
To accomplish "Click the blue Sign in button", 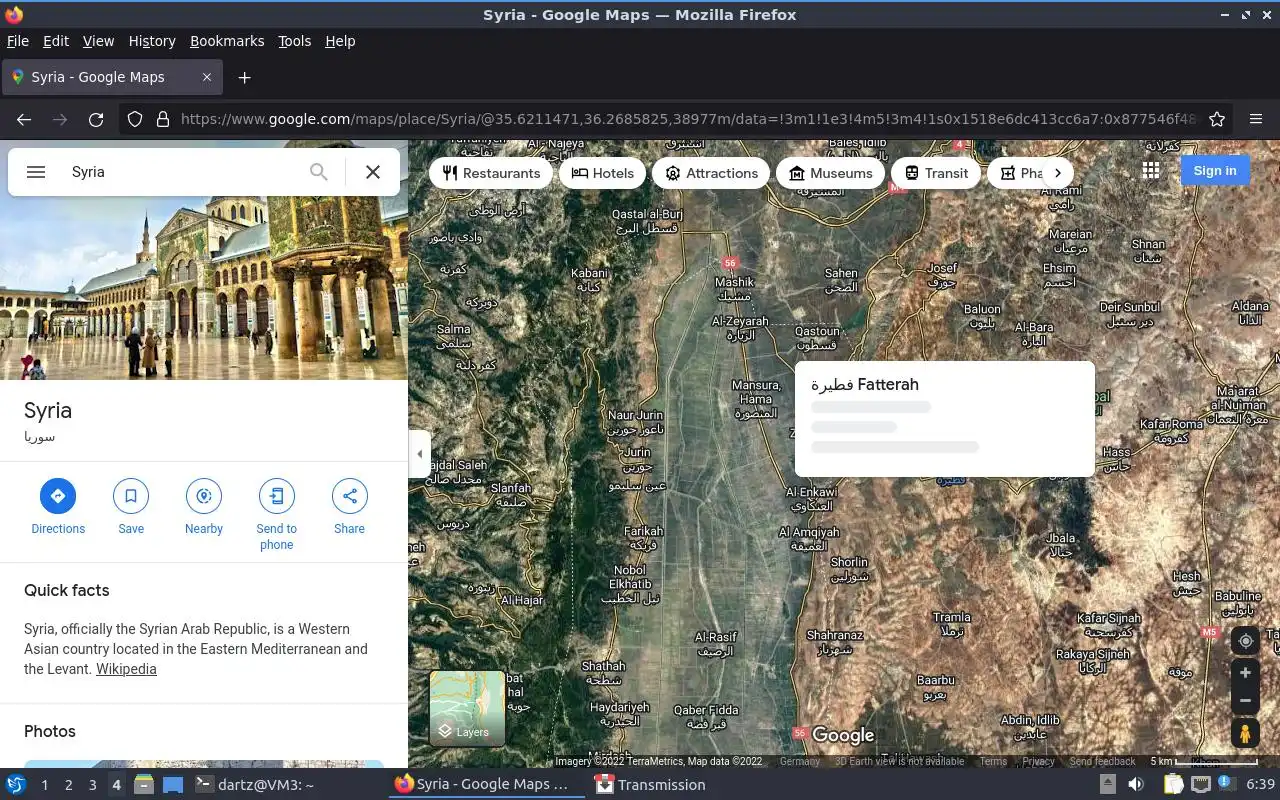I will (1215, 171).
